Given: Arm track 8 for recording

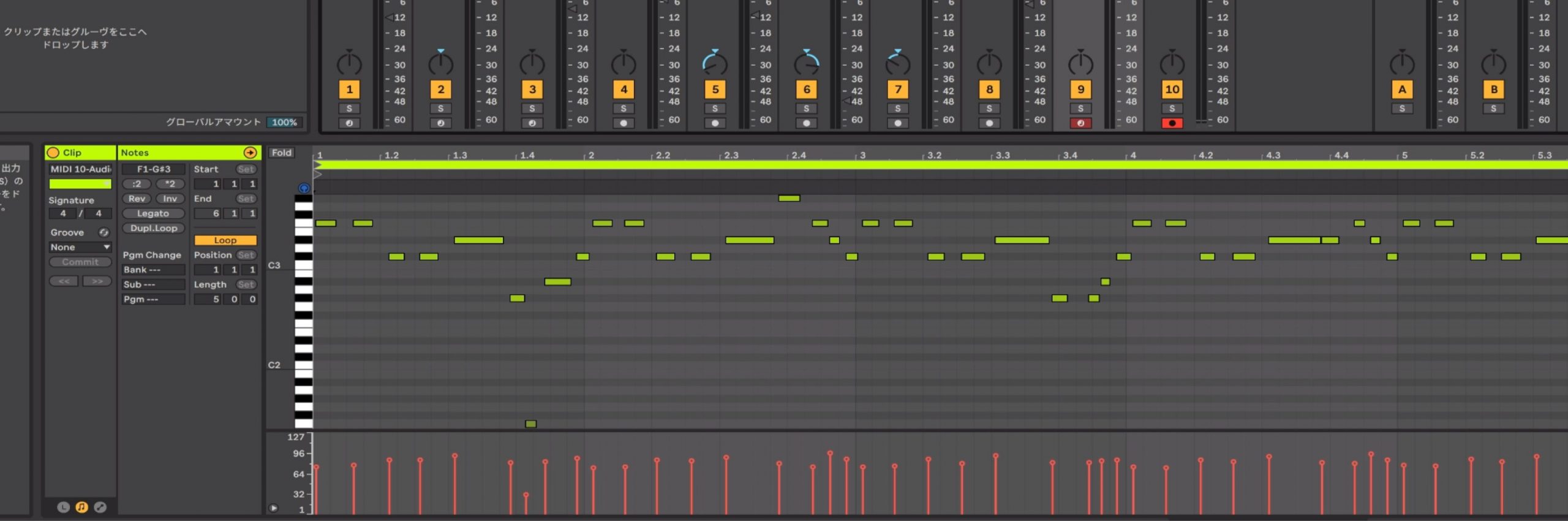Looking at the screenshot, I should (x=989, y=123).
